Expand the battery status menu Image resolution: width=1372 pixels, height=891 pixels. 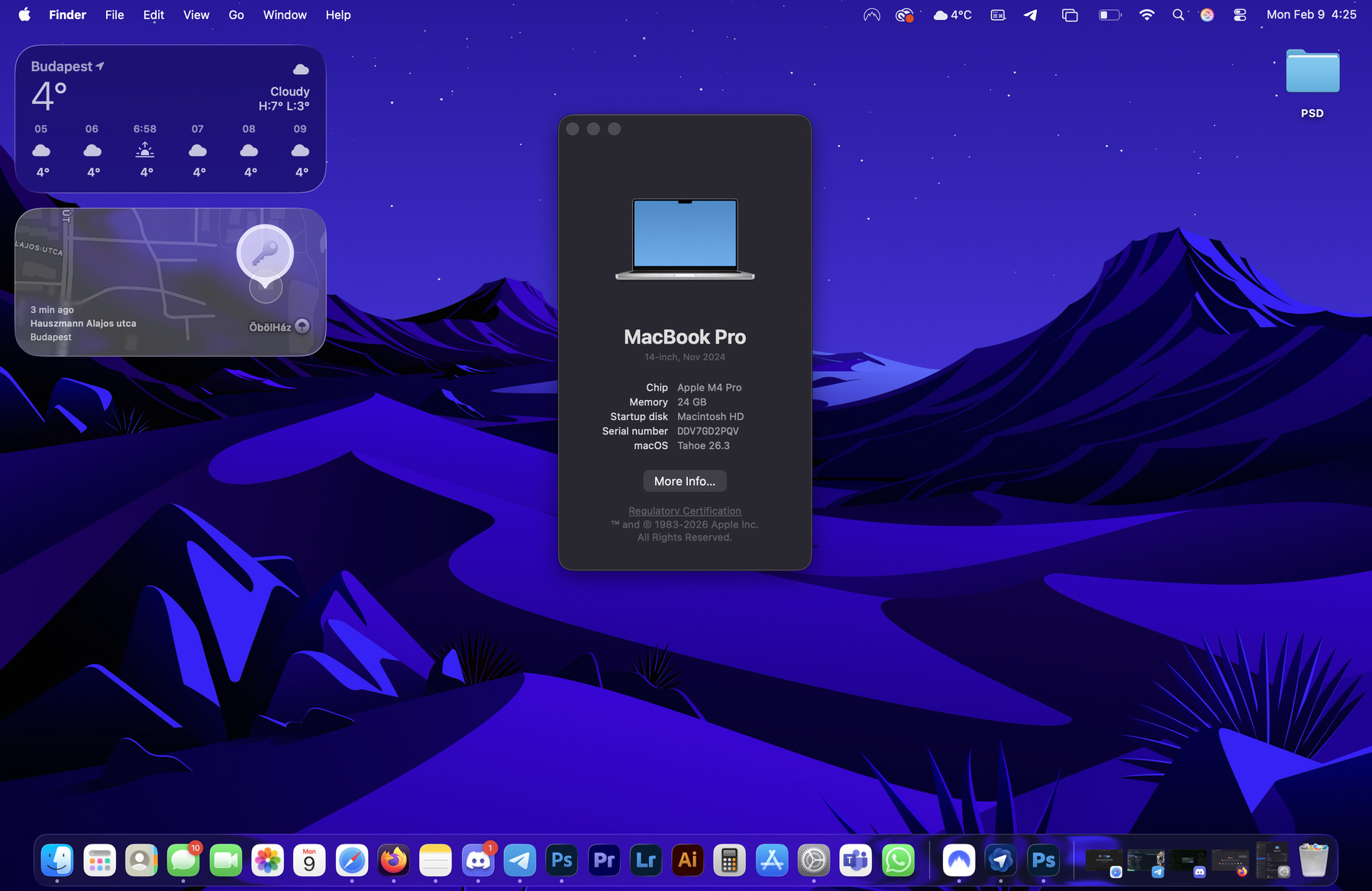click(1109, 15)
